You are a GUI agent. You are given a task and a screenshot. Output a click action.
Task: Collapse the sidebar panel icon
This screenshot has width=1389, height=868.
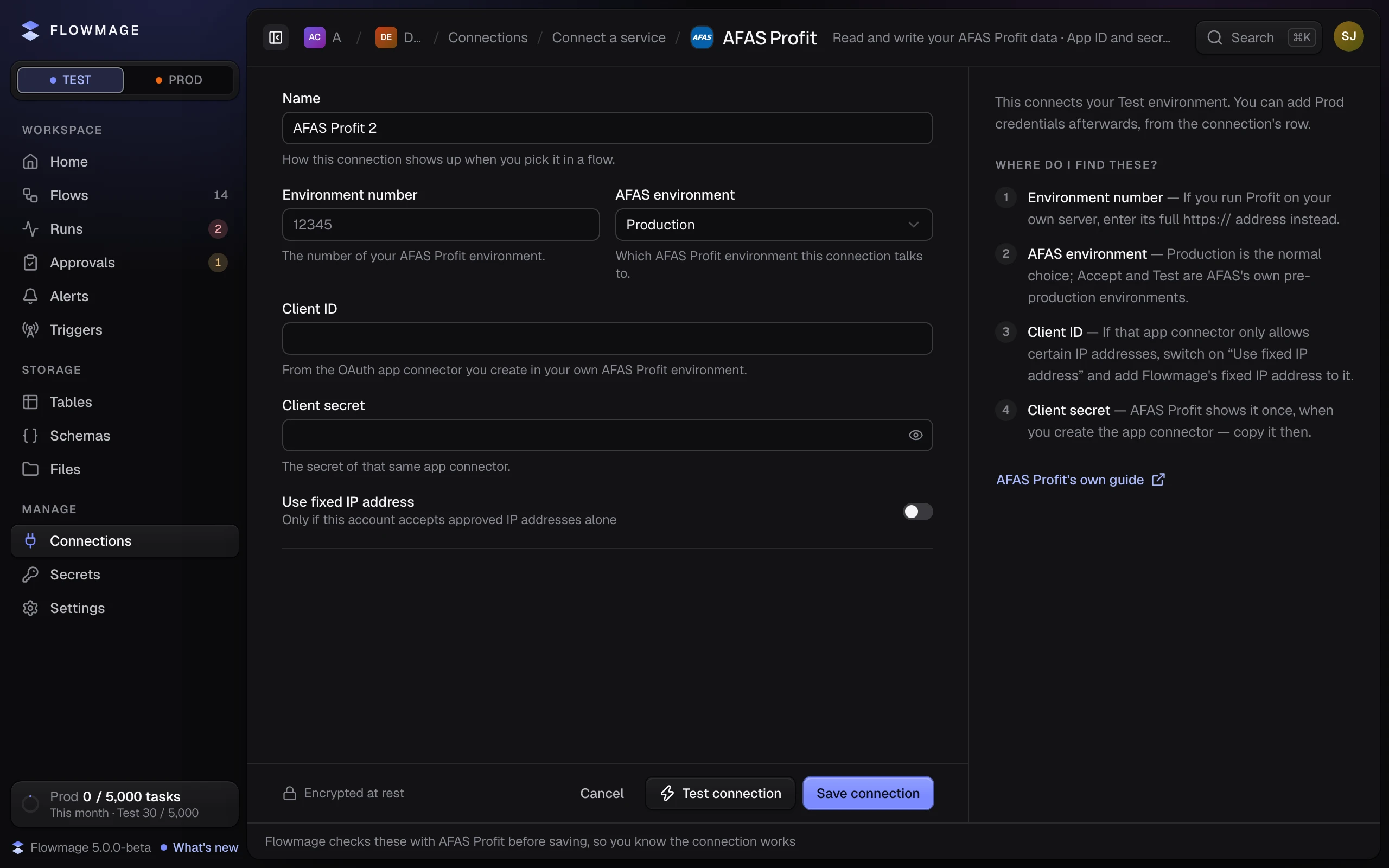(x=276, y=37)
